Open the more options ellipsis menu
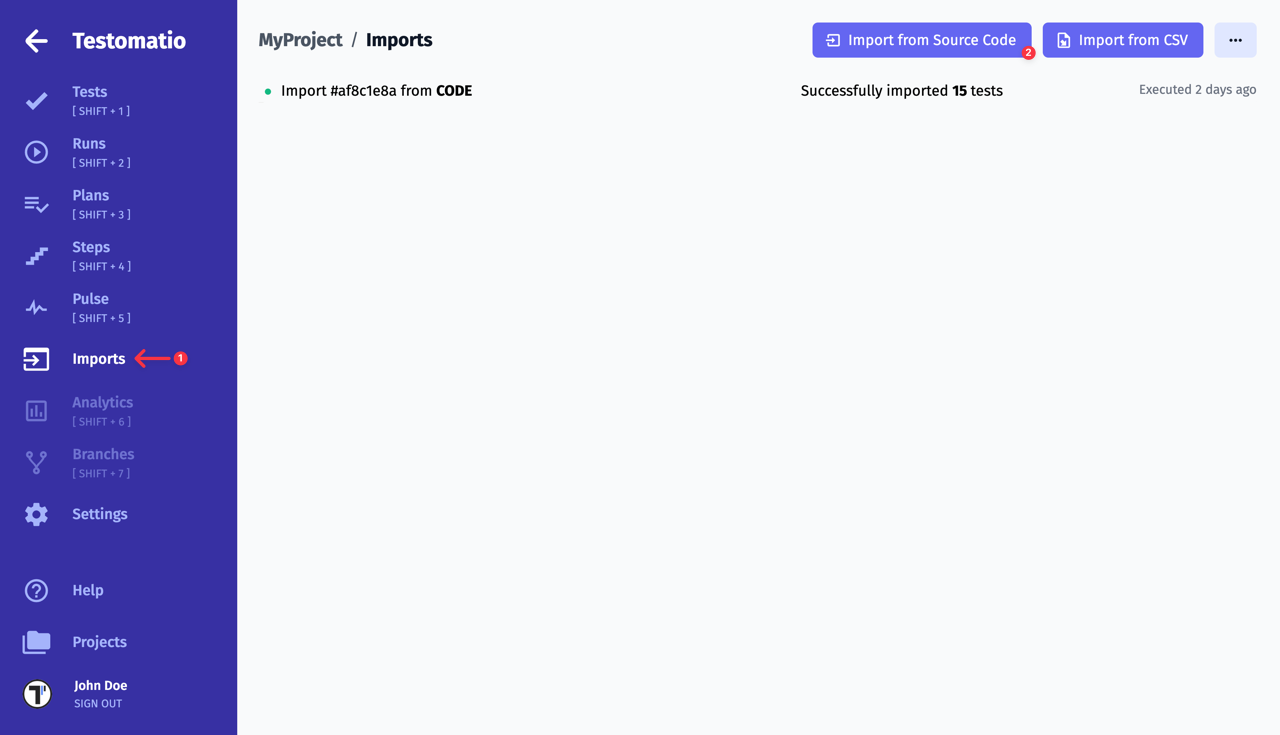1280x735 pixels. [1235, 40]
